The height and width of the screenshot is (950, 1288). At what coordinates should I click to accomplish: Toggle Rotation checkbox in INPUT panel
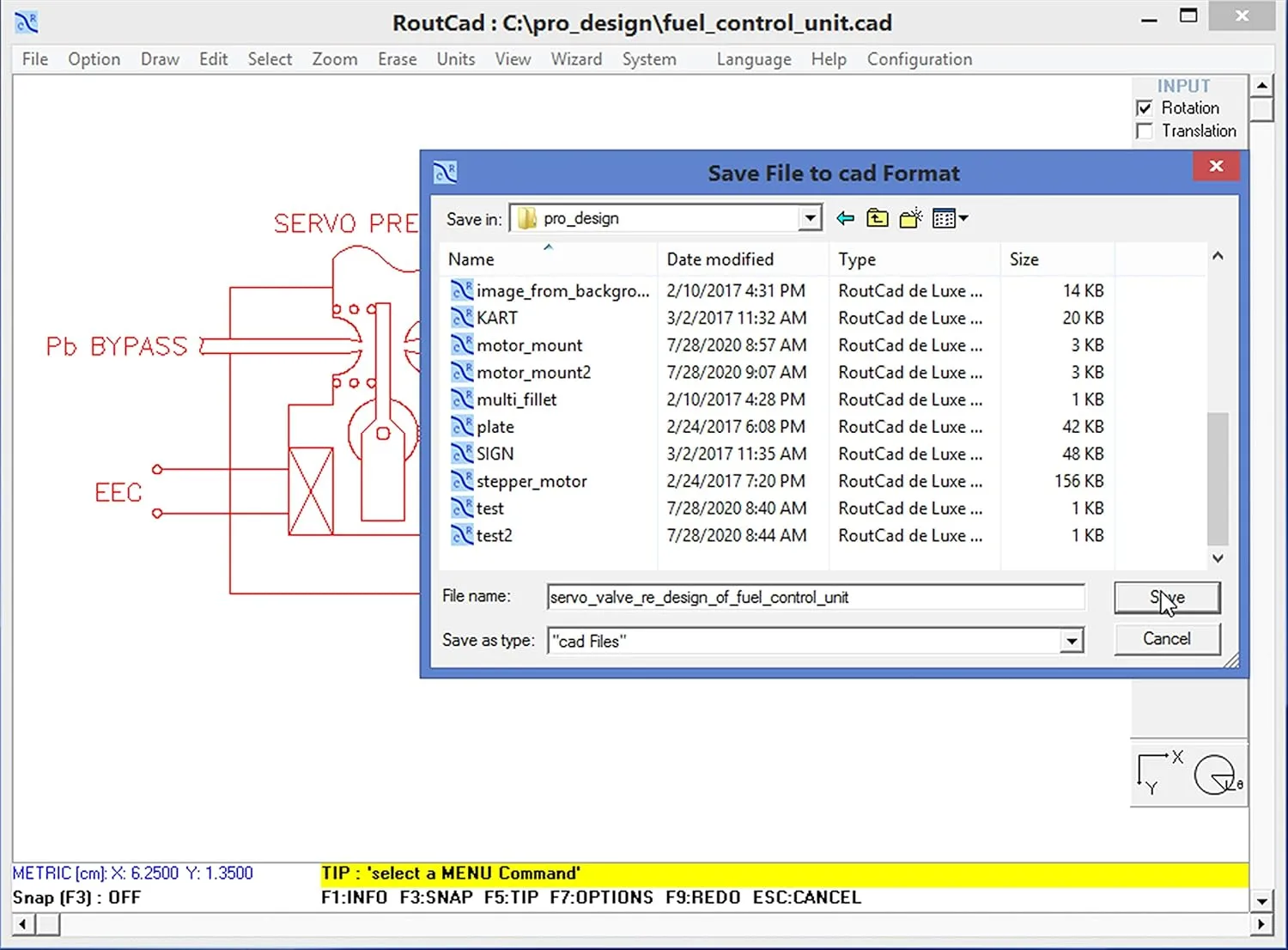1145,107
